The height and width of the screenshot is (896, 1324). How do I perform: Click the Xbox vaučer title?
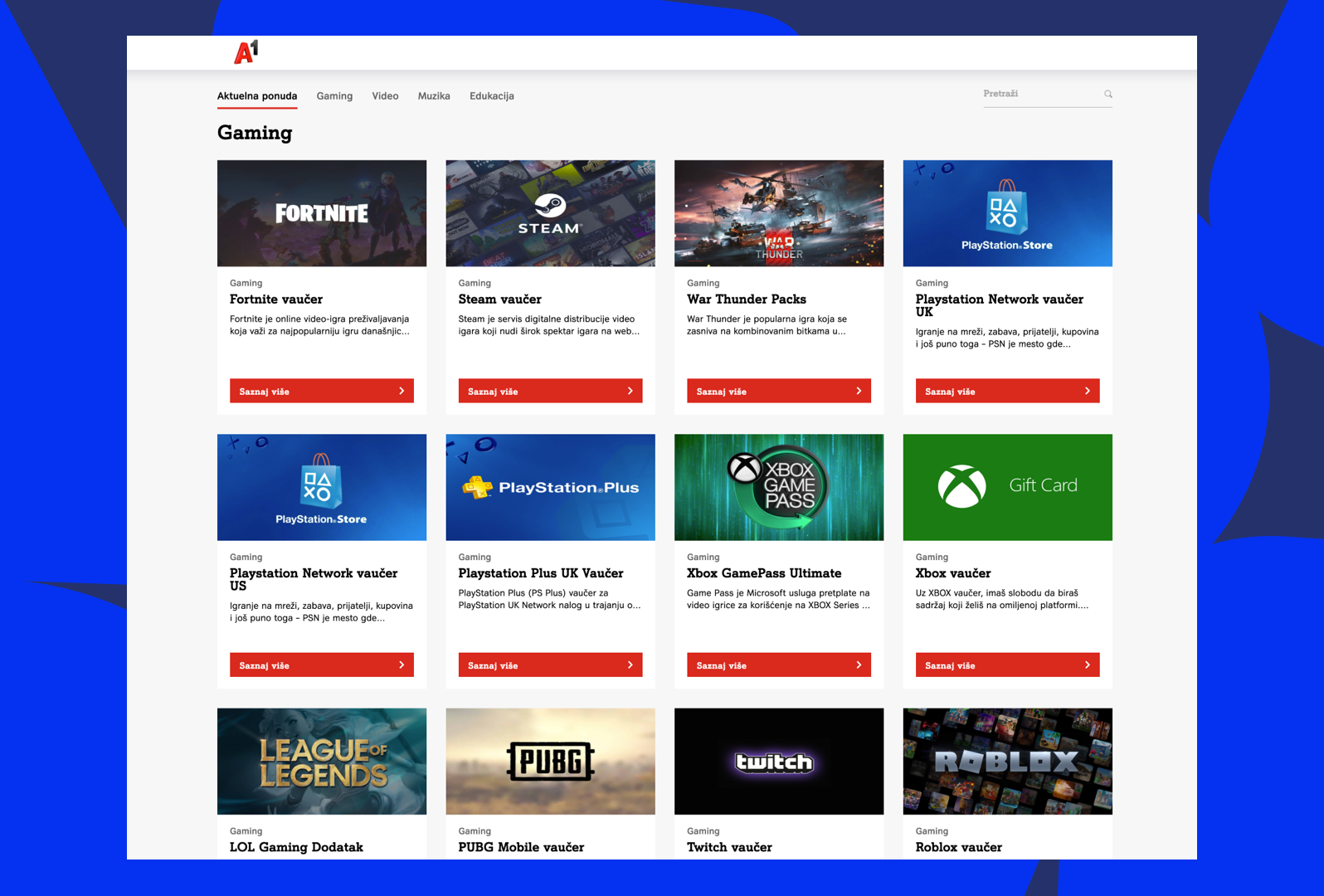coord(953,573)
